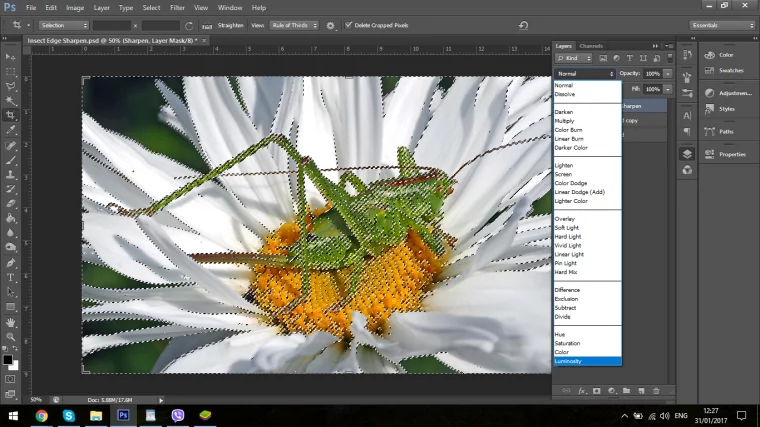Screen dimensions: 760x427
Task: Select the Lasso tool
Action: (x=10, y=86)
